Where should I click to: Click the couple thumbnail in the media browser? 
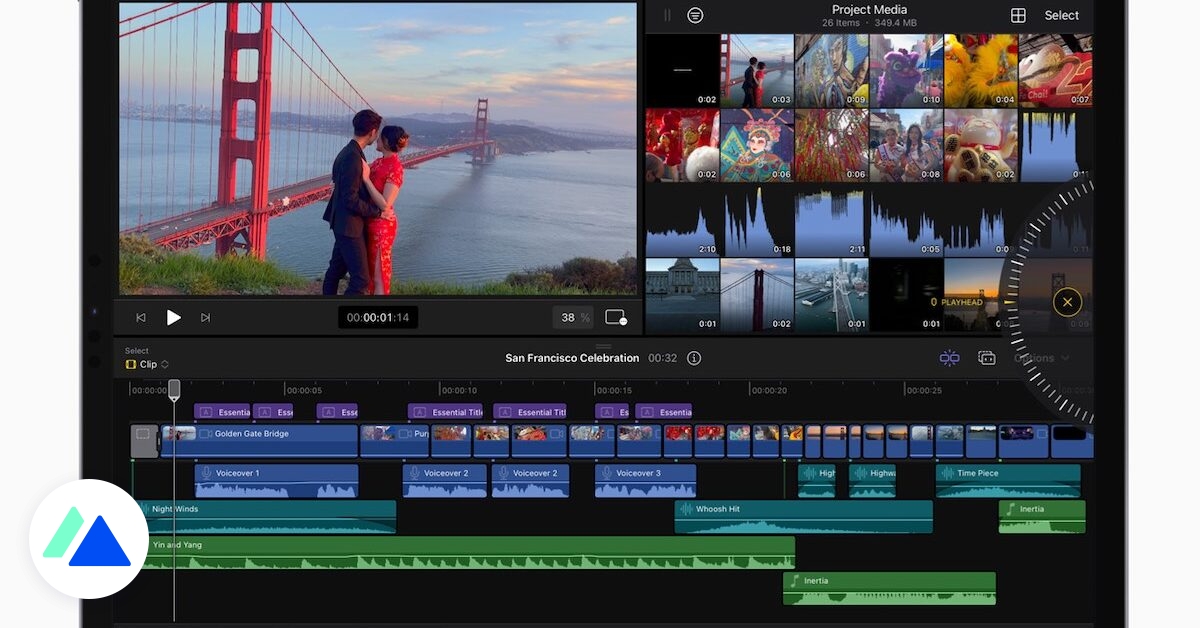(756, 70)
